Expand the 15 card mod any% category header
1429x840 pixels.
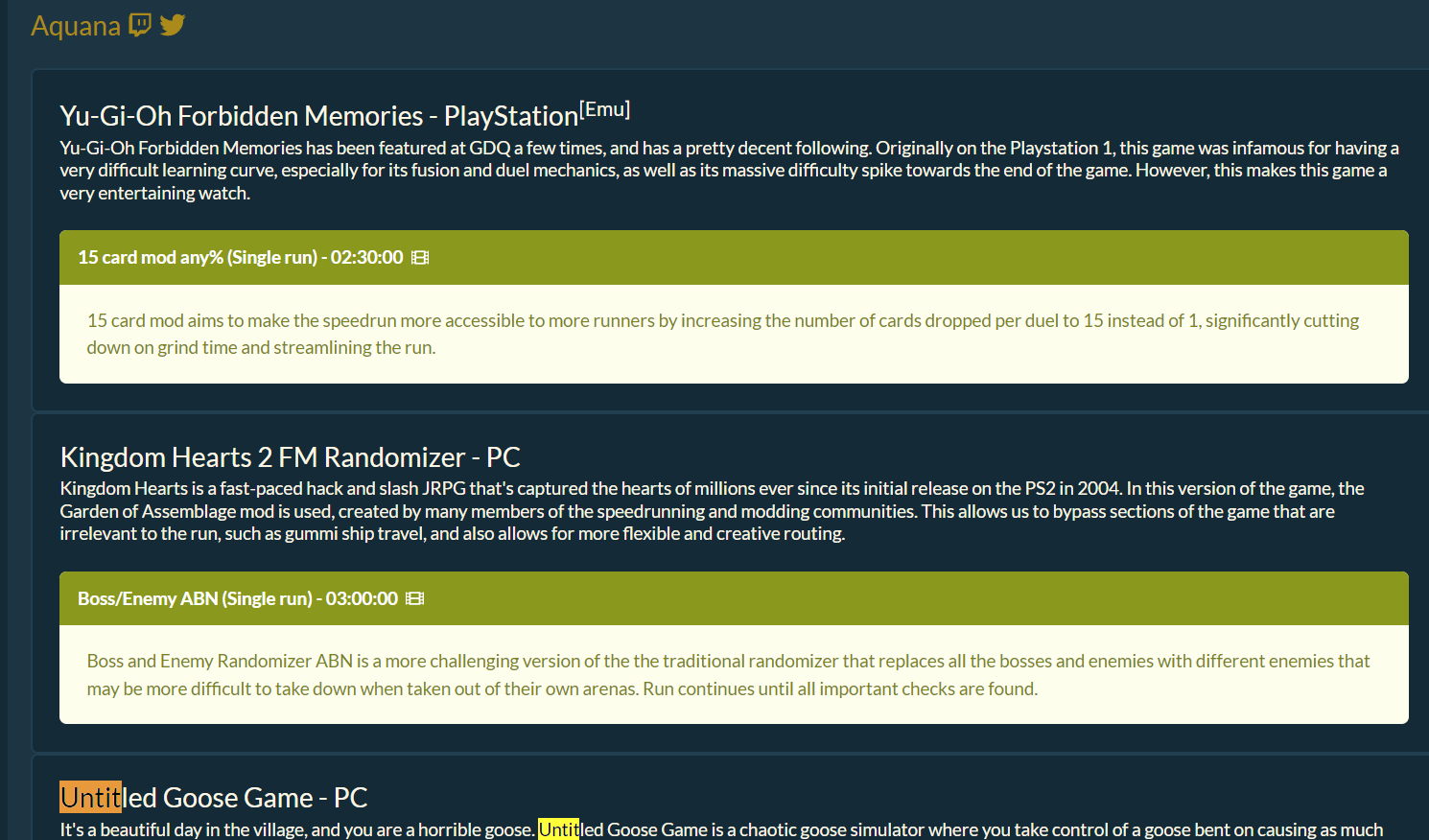734,257
